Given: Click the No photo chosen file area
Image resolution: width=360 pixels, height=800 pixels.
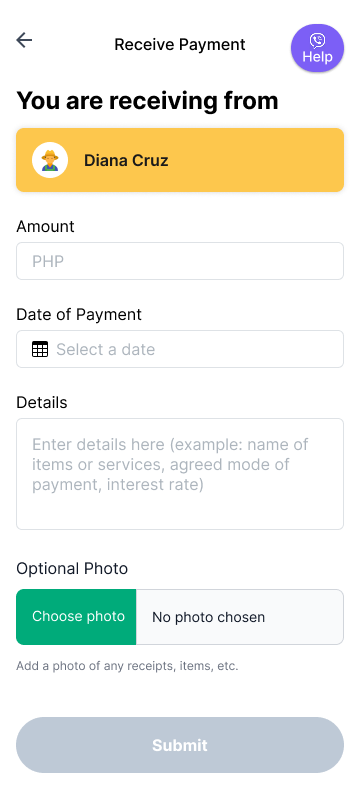Looking at the screenshot, I should [x=240, y=617].
